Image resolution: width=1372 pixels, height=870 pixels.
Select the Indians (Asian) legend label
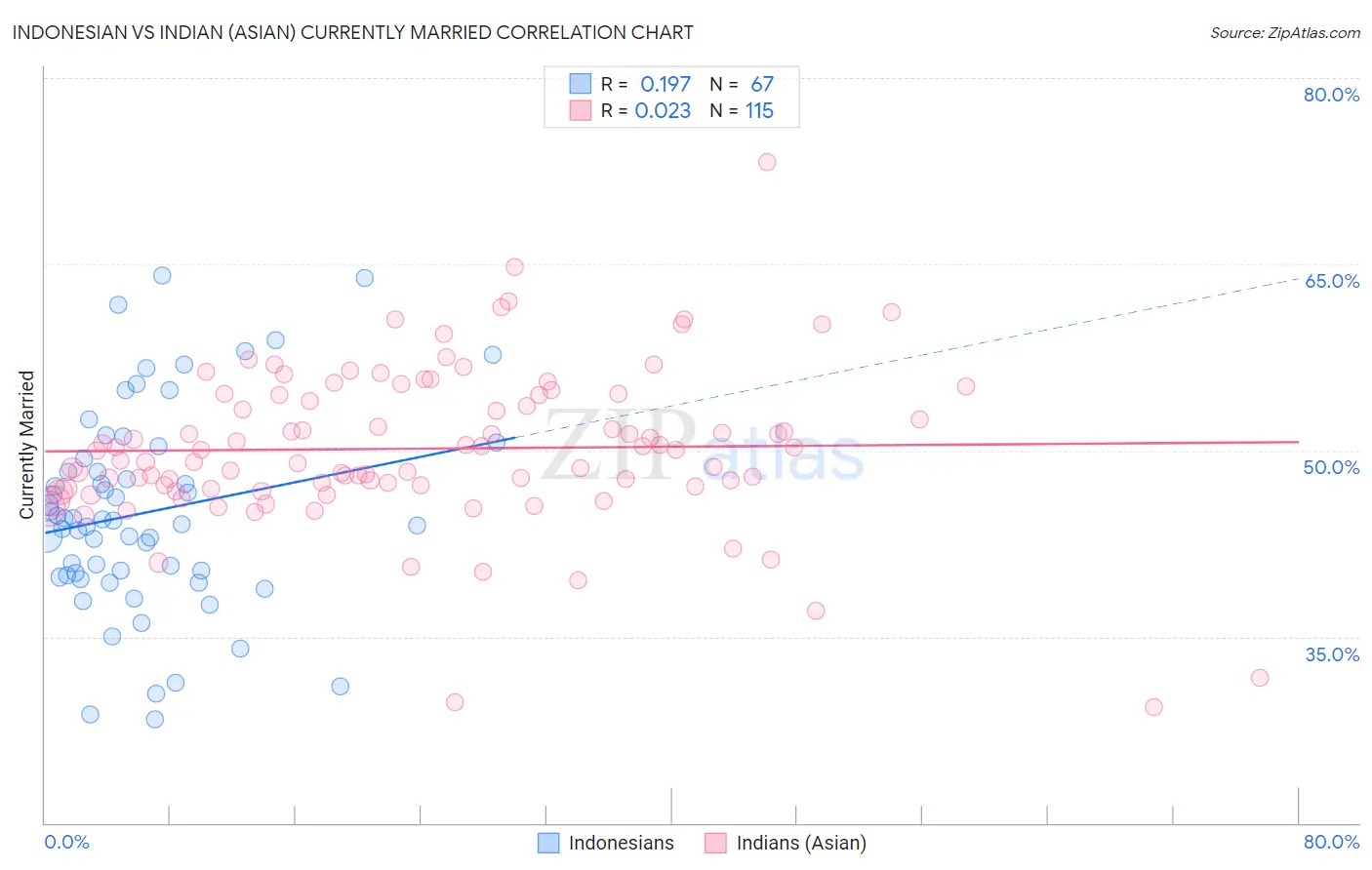click(x=801, y=843)
